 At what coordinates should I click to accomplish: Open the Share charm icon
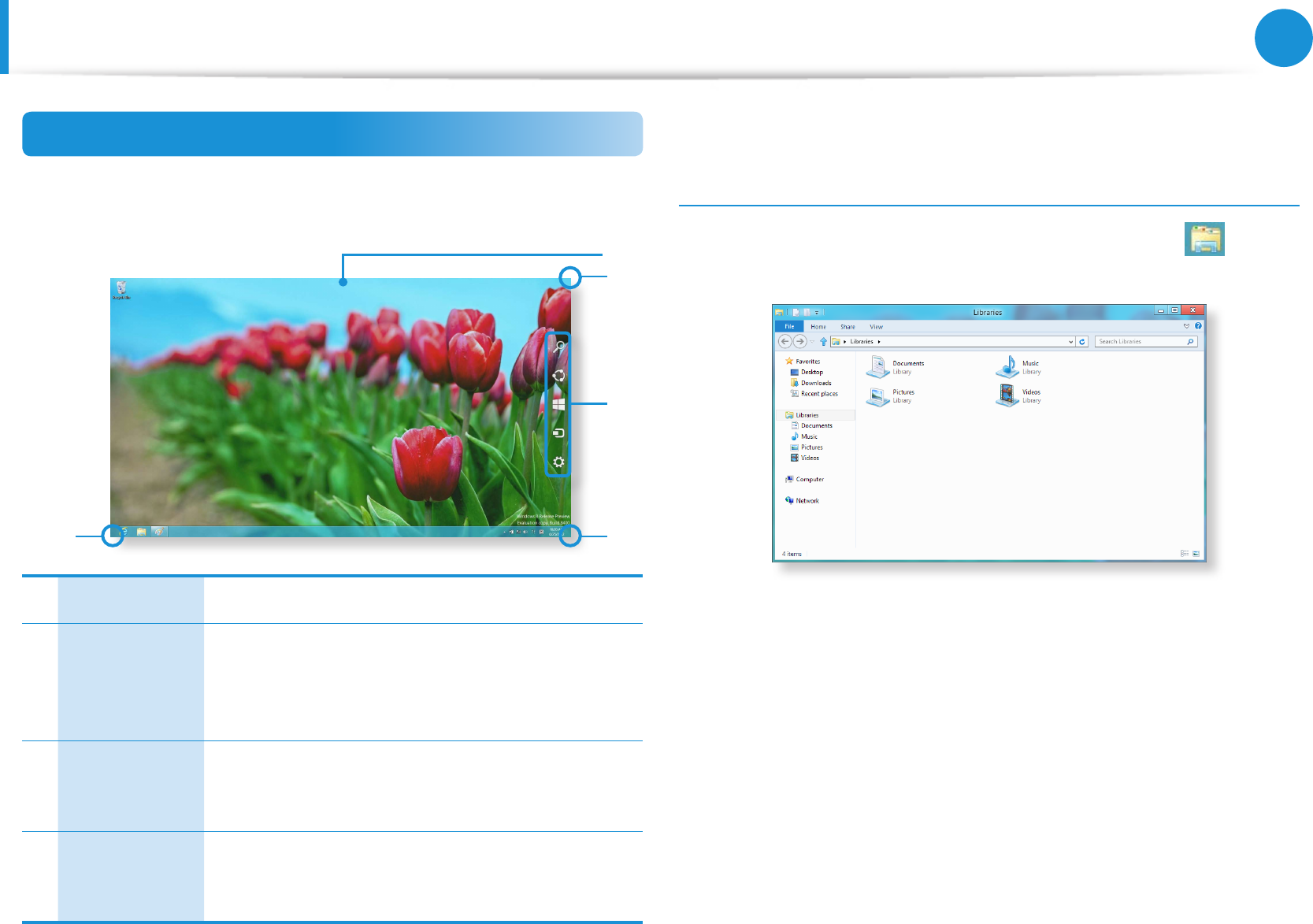pyautogui.click(x=558, y=376)
